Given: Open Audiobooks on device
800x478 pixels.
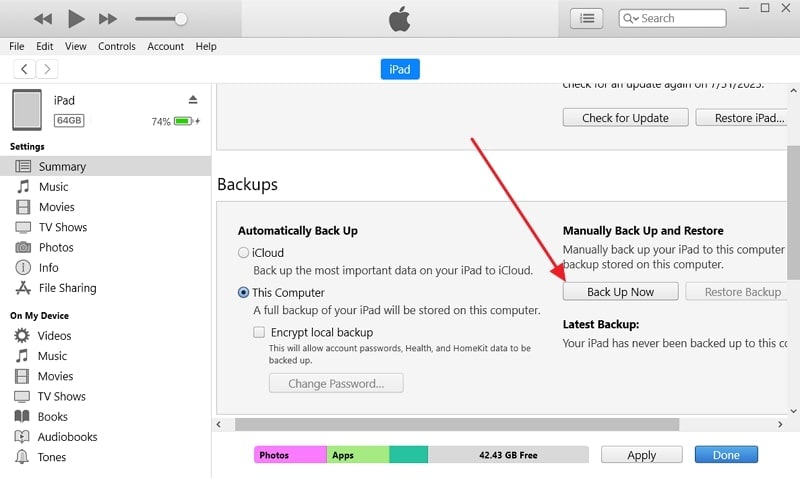Looking at the screenshot, I should click(67, 437).
